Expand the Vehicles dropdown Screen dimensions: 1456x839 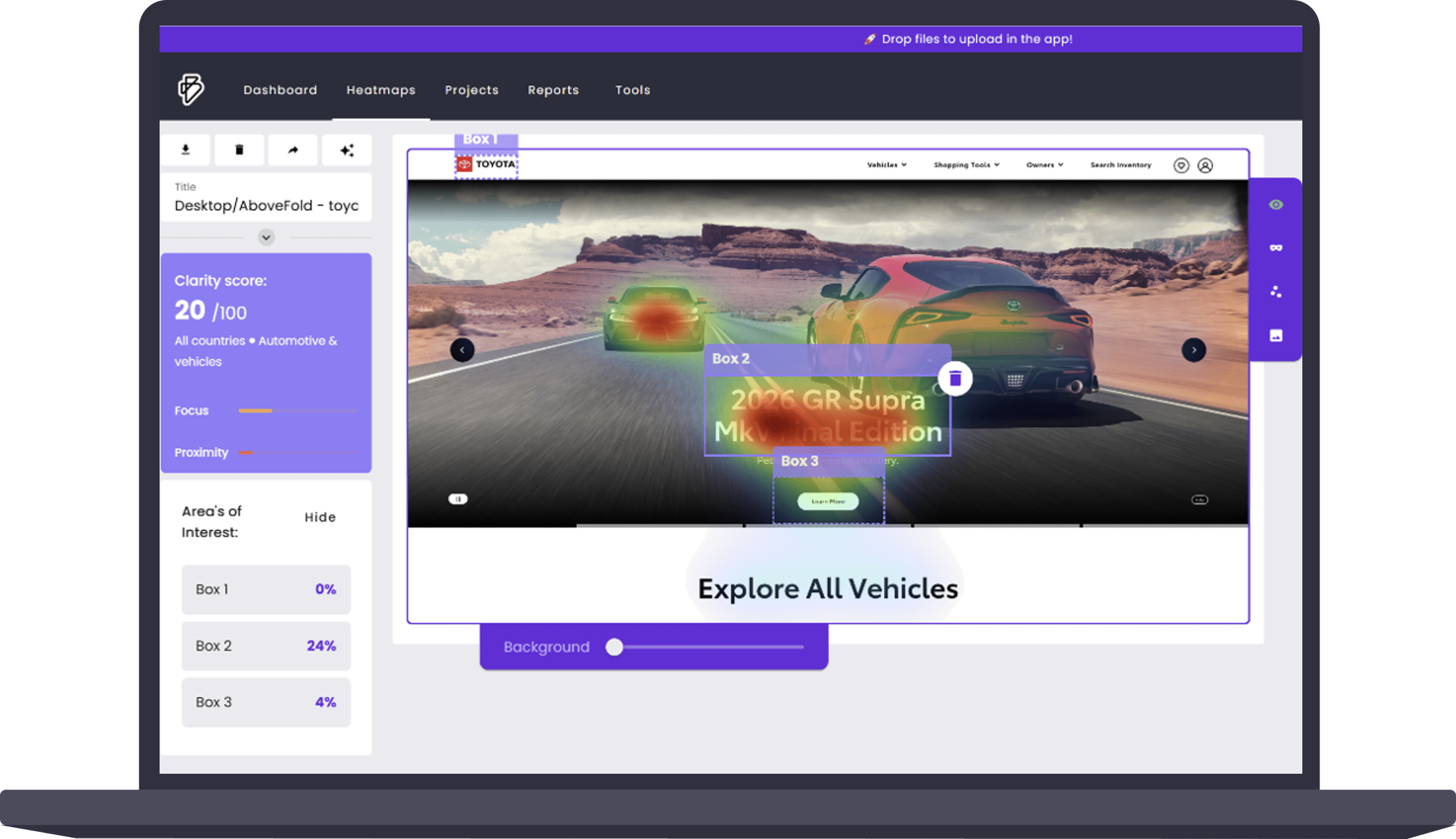(886, 165)
